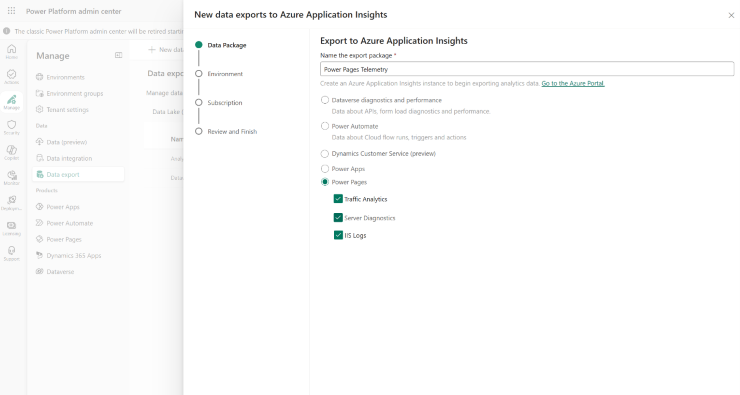Click the Manage panel heading
The height and width of the screenshot is (395, 740).
53,56
